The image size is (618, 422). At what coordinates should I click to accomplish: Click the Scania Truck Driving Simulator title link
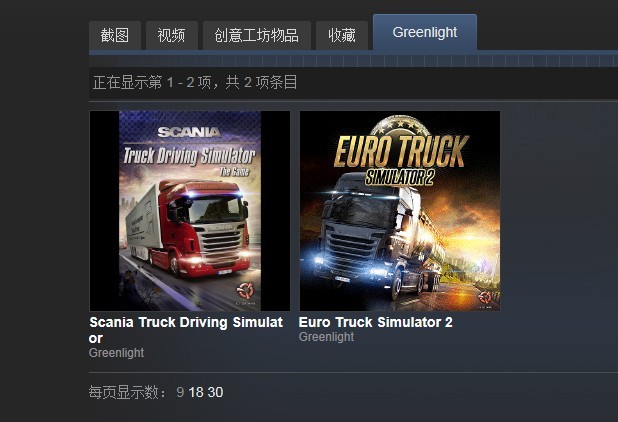[186, 330]
